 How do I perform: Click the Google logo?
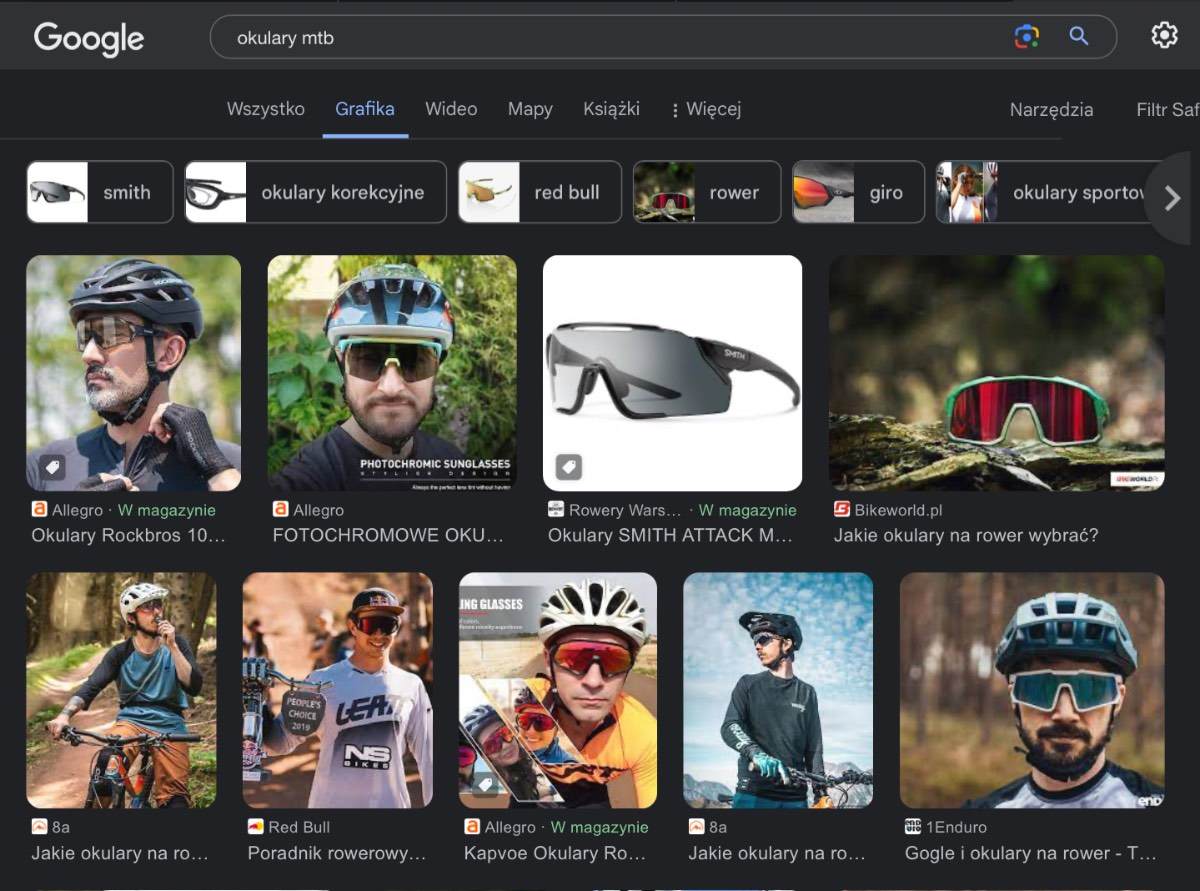coord(89,39)
